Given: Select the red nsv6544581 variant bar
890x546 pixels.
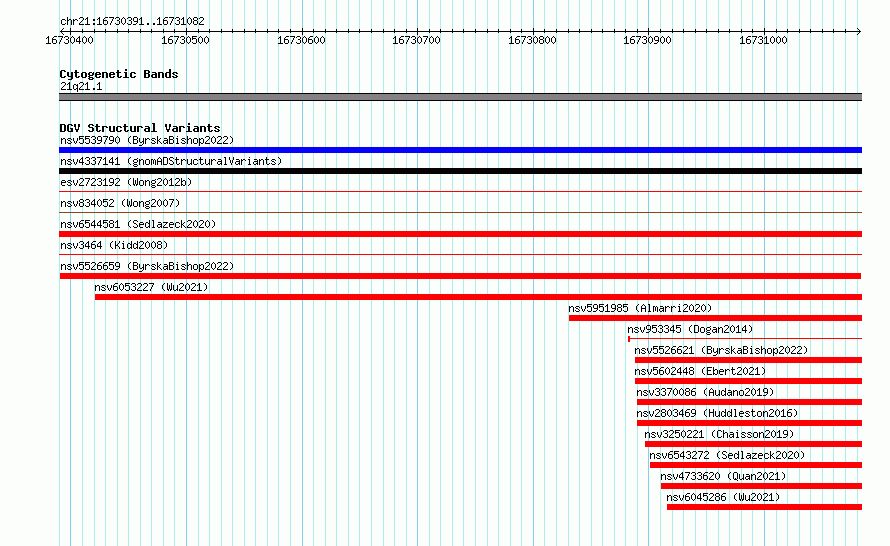Looking at the screenshot, I should tap(460, 234).
